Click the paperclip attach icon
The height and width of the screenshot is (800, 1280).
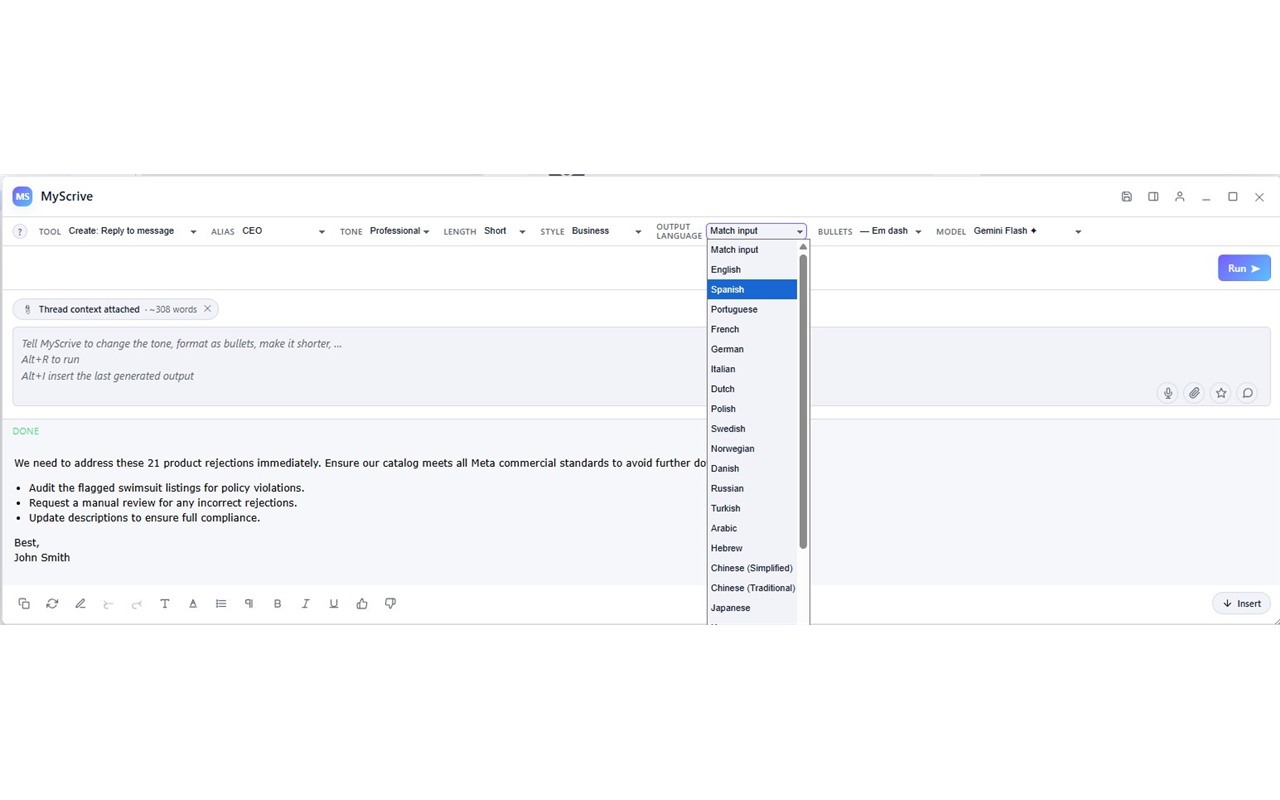[1194, 393]
